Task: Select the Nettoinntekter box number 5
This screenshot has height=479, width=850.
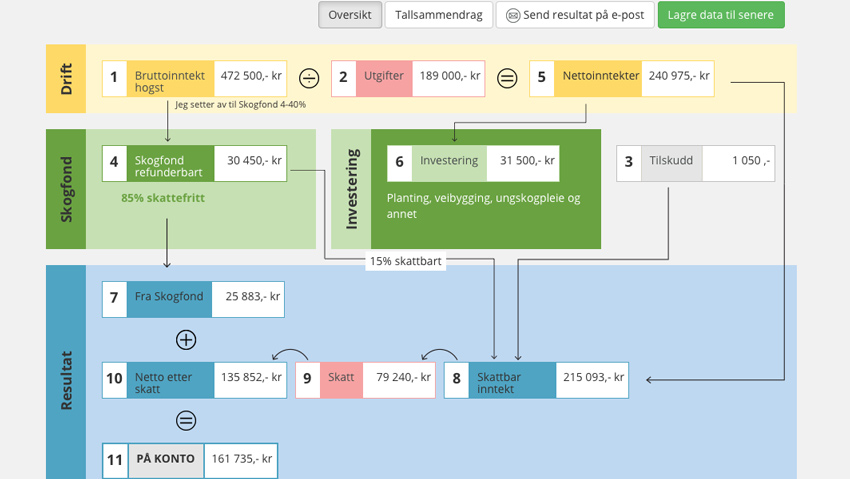Action: tap(542, 77)
